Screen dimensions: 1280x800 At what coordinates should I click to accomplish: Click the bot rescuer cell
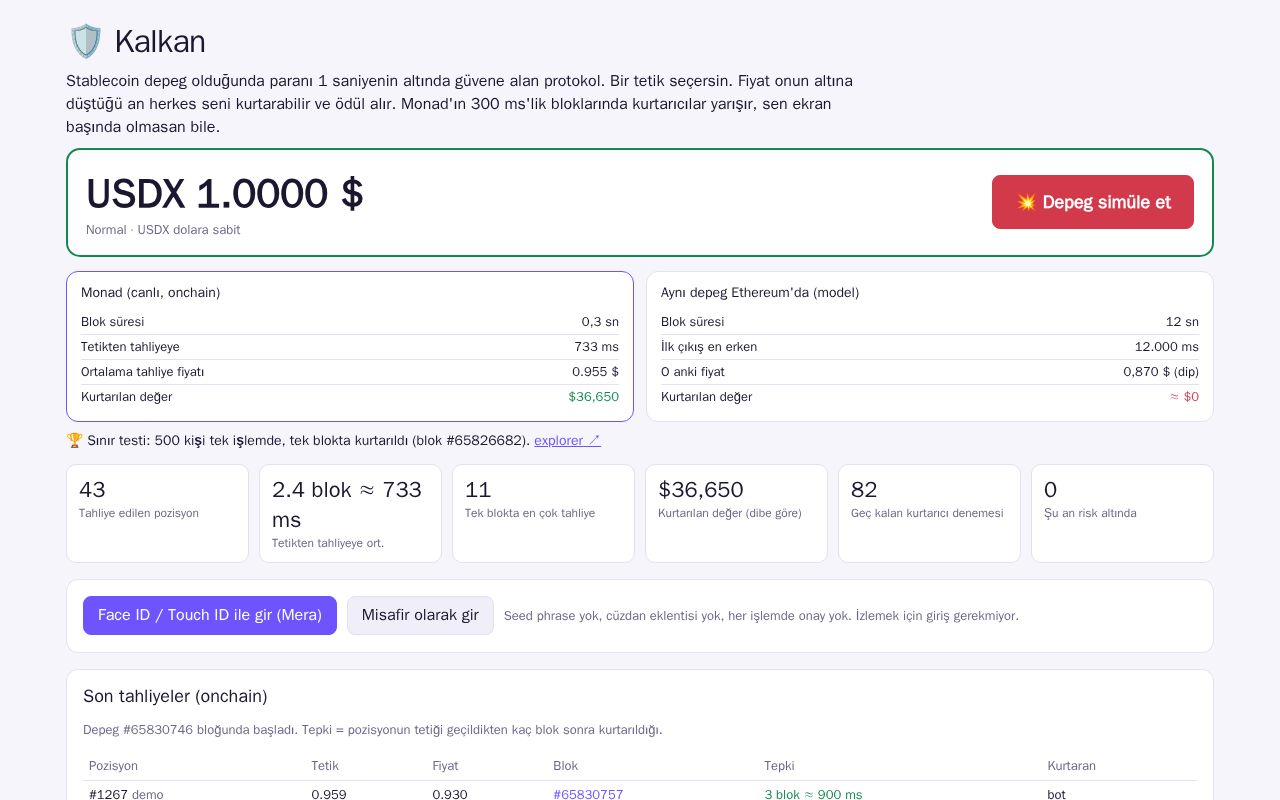click(x=1056, y=794)
